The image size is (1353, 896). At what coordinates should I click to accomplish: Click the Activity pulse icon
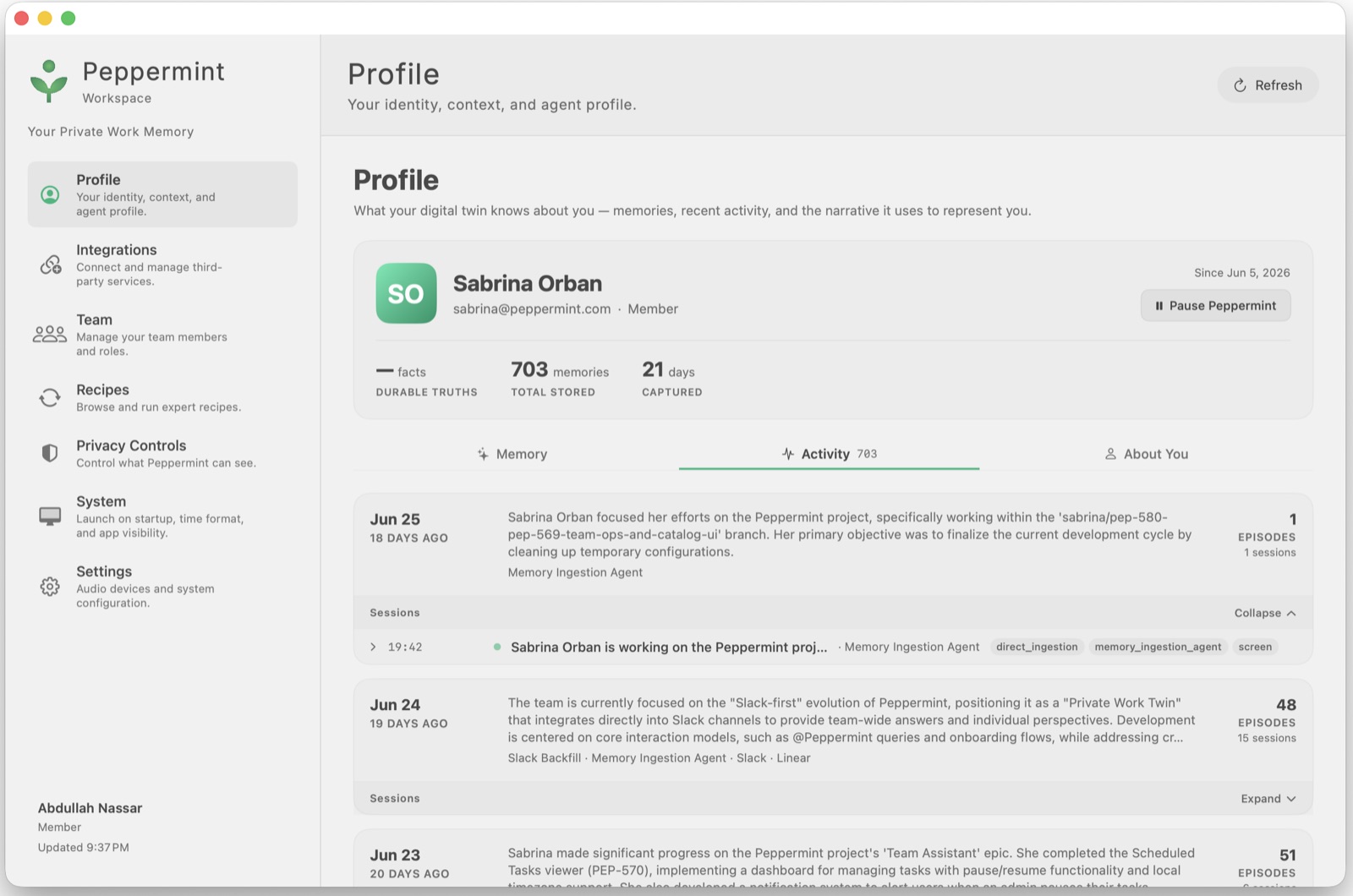788,454
